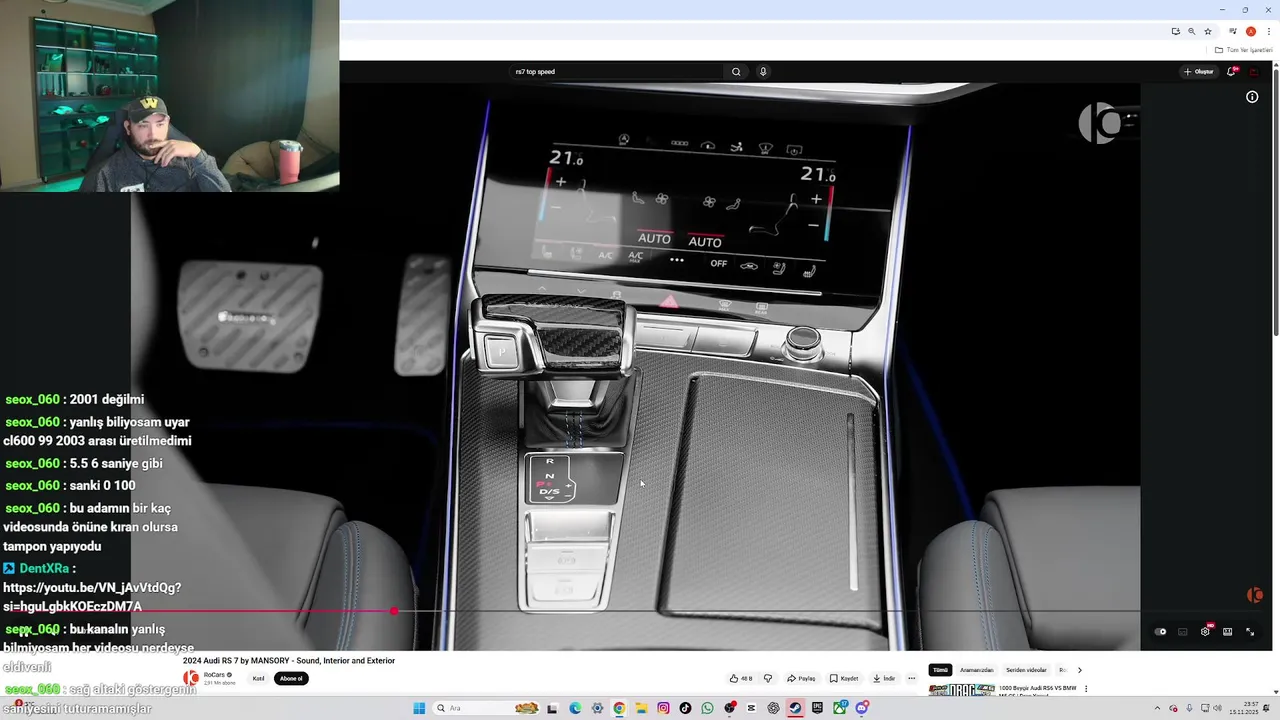
Task: Click the Chrome zoom magnifier icon
Action: 1191,31
